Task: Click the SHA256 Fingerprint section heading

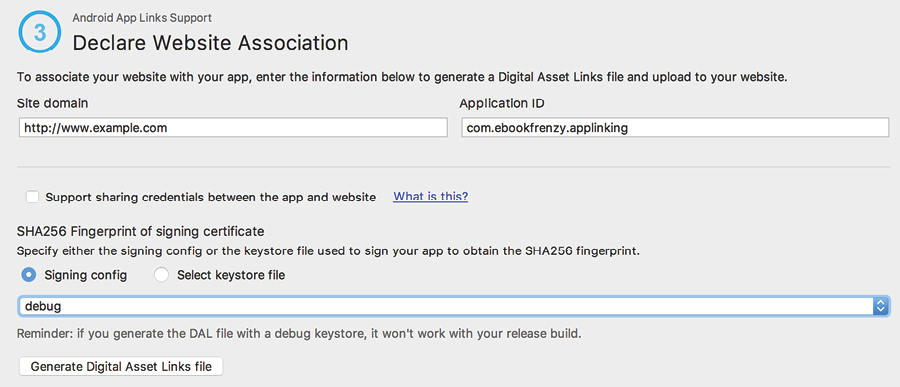Action: [x=140, y=231]
